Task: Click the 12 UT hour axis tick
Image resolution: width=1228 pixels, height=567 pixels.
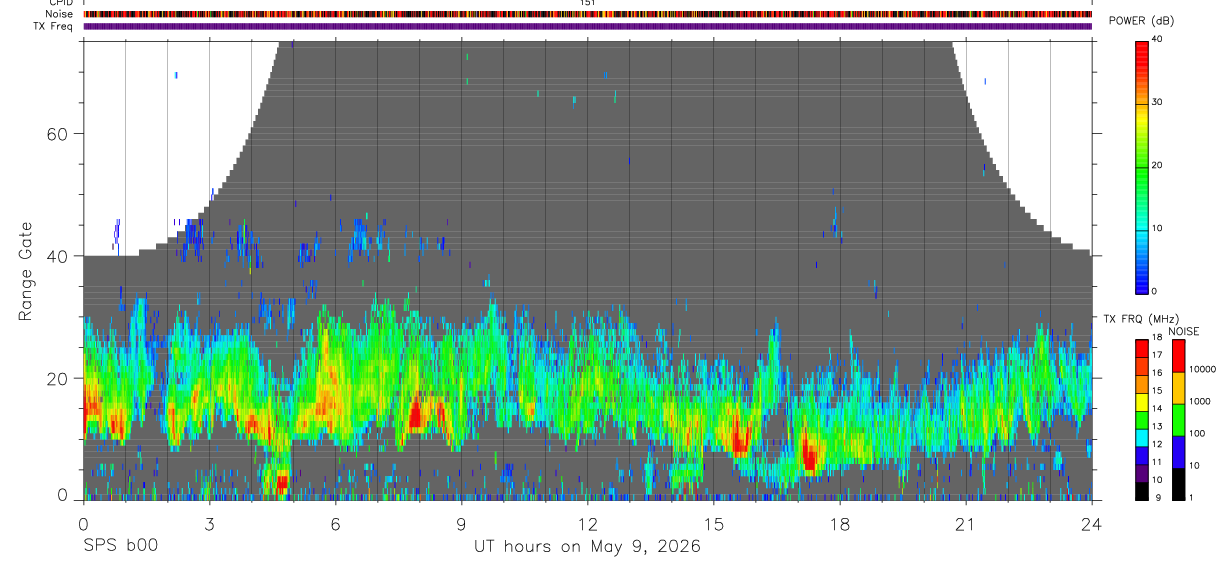Action: point(588,524)
